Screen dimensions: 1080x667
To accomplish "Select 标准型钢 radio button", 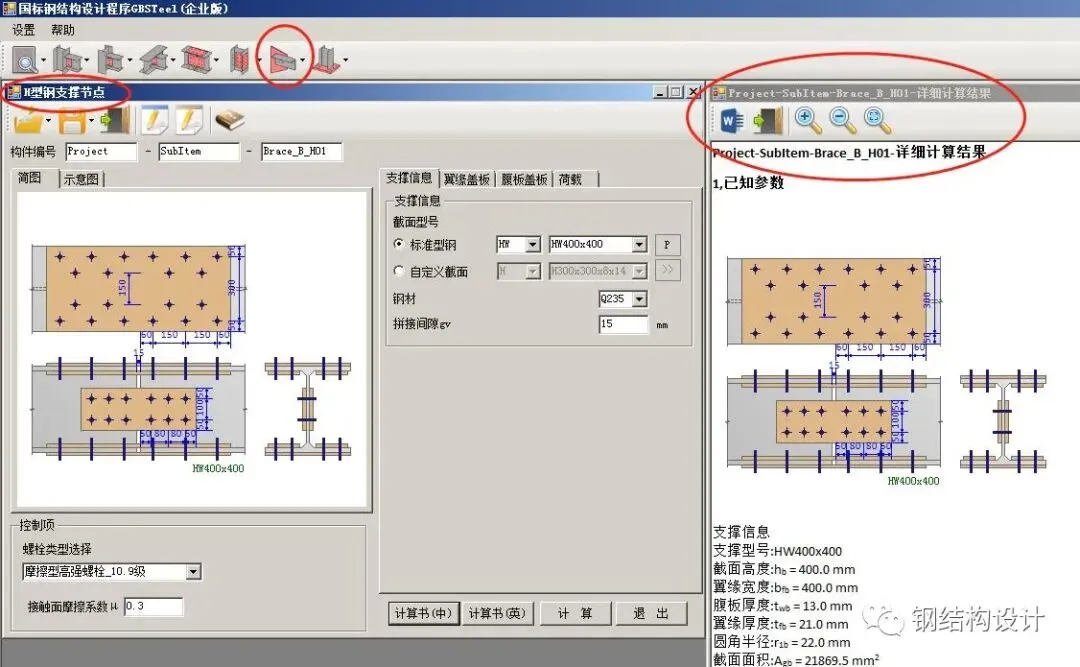I will (x=399, y=244).
